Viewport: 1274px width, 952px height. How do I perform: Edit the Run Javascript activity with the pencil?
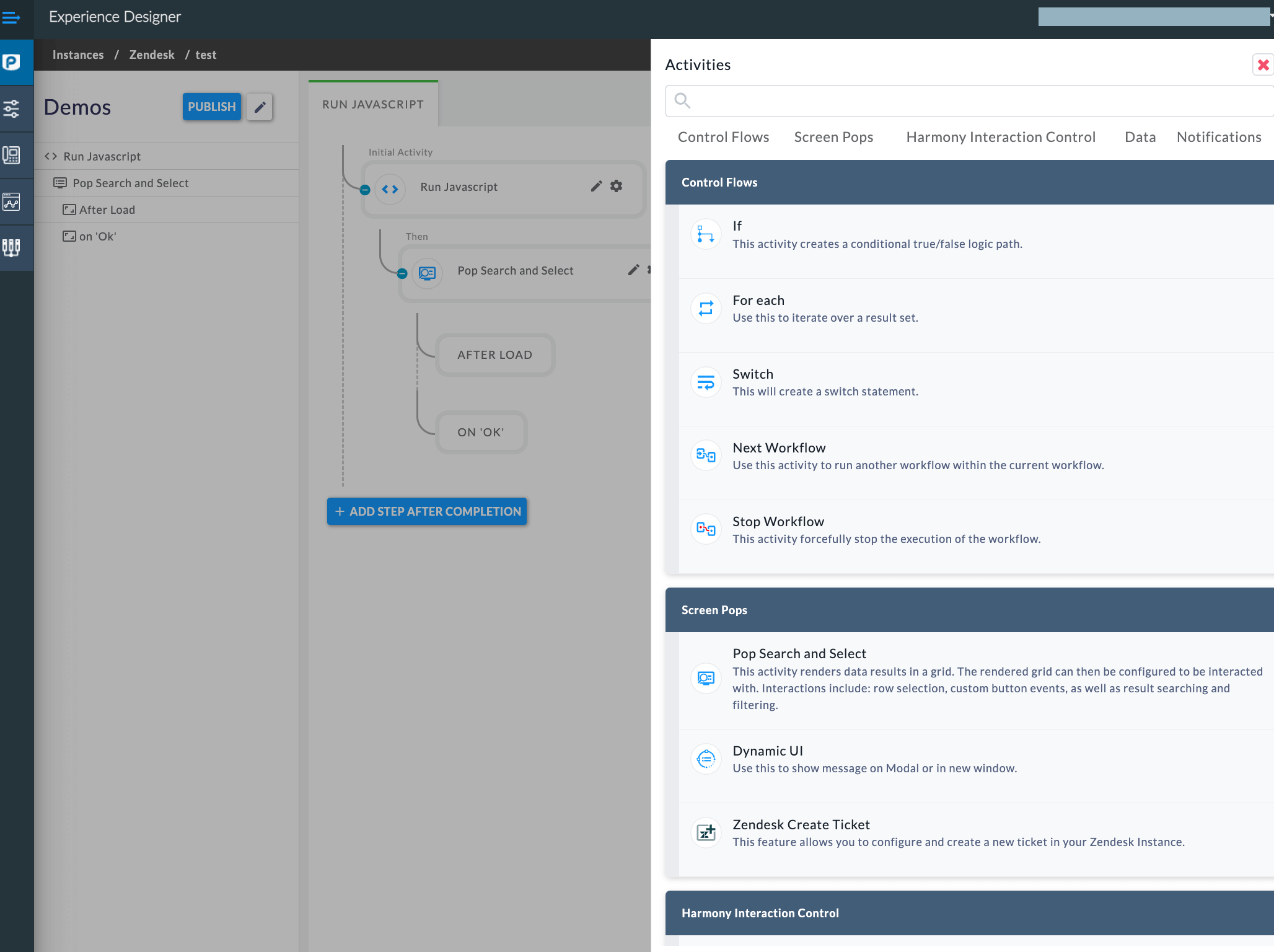coord(596,186)
